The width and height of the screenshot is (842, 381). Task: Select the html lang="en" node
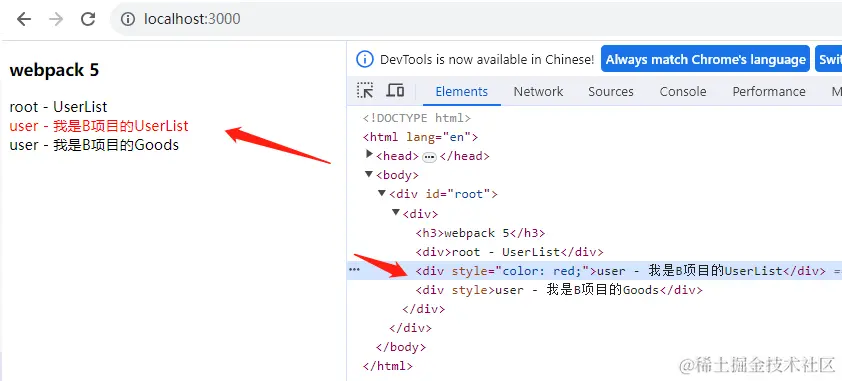click(x=420, y=137)
